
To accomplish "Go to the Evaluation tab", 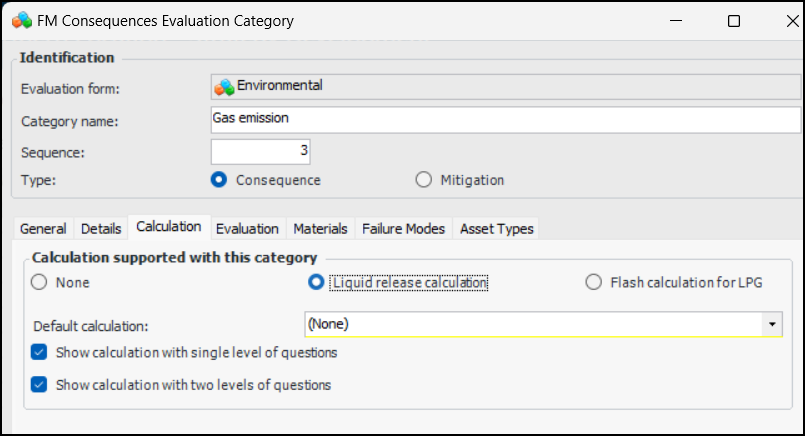I will click(247, 229).
